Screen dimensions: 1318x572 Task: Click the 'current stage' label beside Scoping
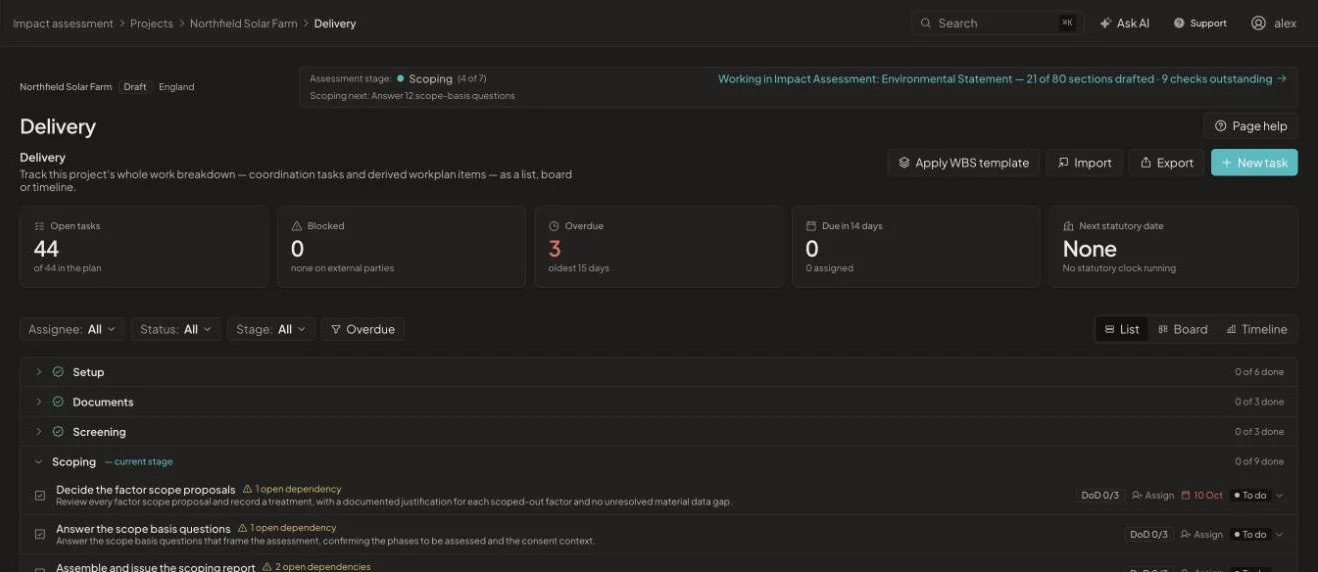tap(139, 462)
